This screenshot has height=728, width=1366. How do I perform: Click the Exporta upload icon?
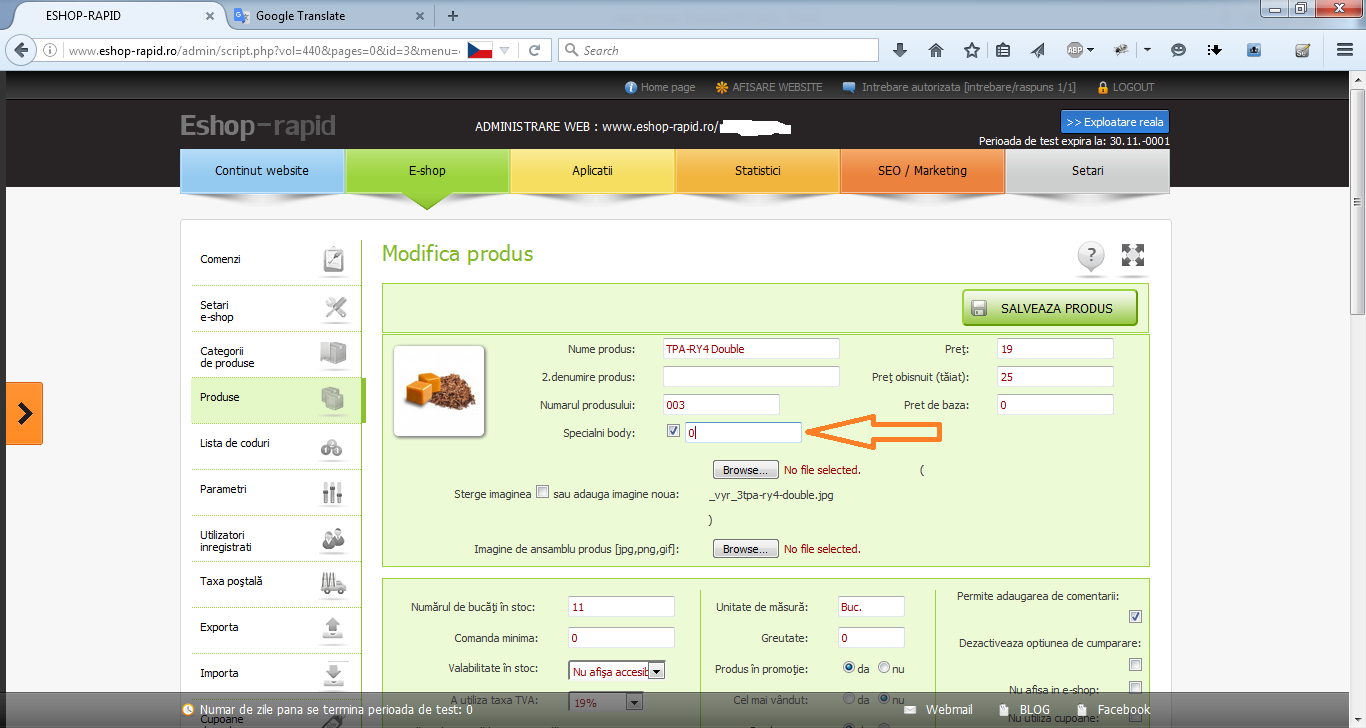(333, 628)
